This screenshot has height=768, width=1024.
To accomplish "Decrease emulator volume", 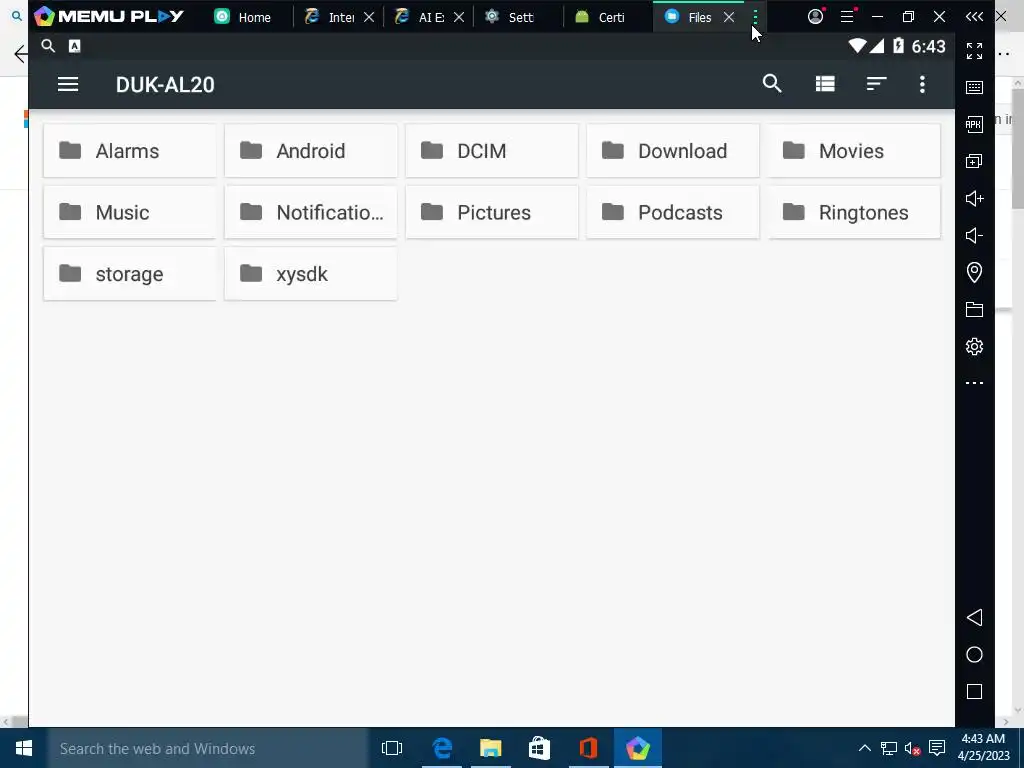I will click(x=974, y=235).
